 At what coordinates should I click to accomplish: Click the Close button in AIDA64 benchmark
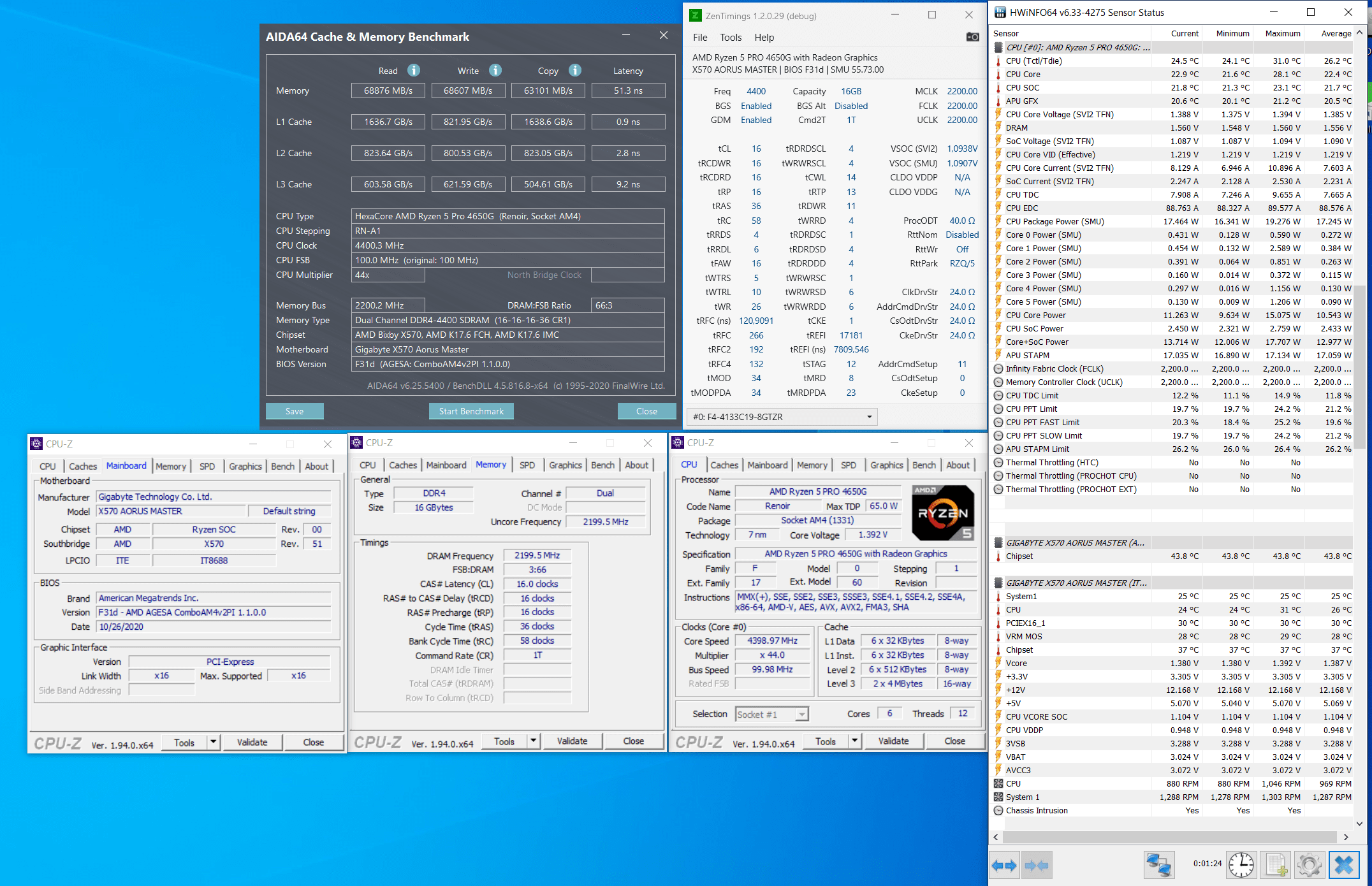click(646, 411)
